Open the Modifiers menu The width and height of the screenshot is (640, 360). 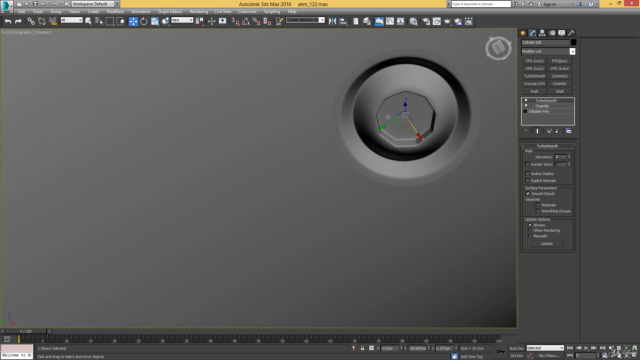115,12
